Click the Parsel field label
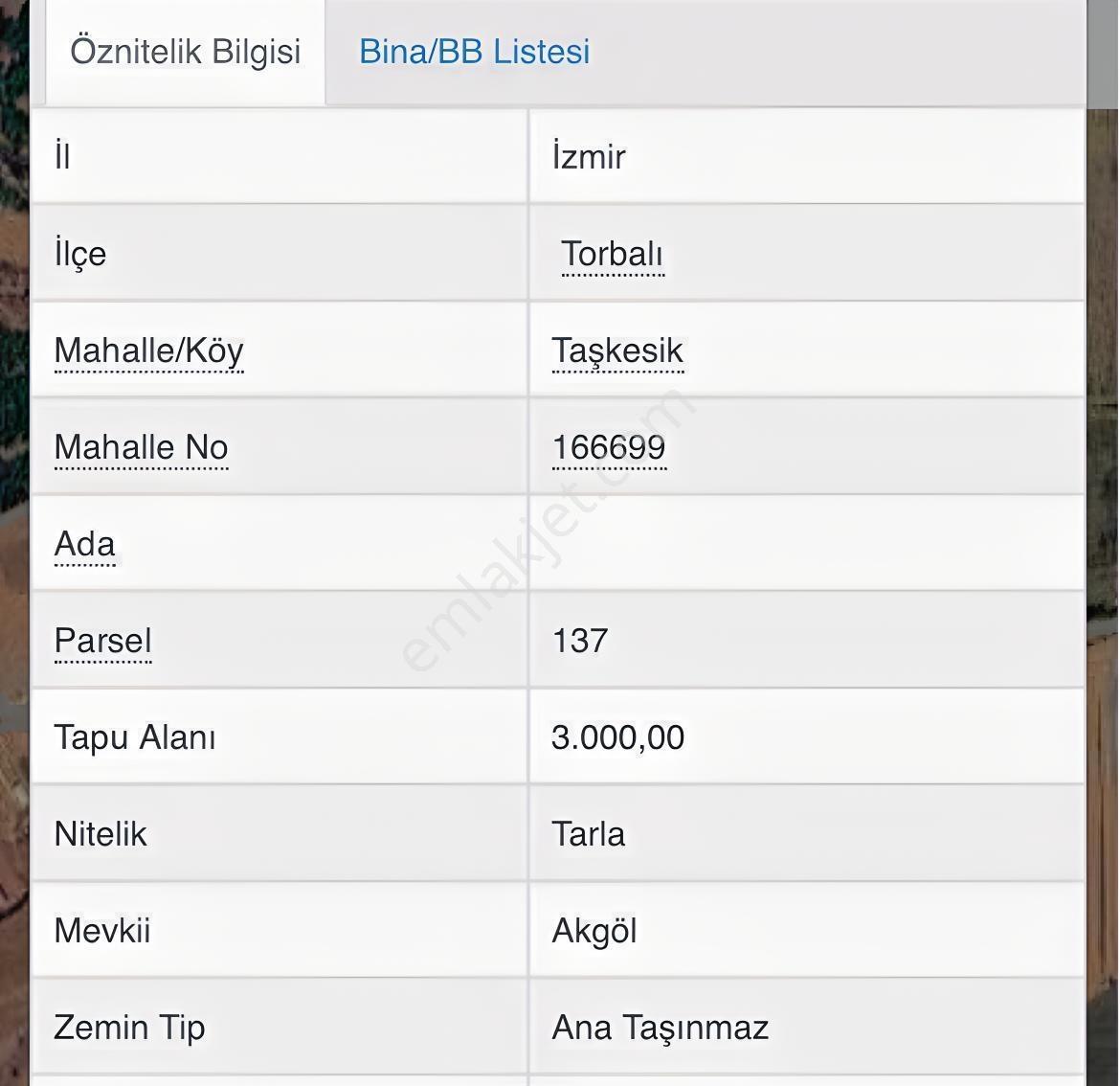1120x1086 pixels. (102, 641)
